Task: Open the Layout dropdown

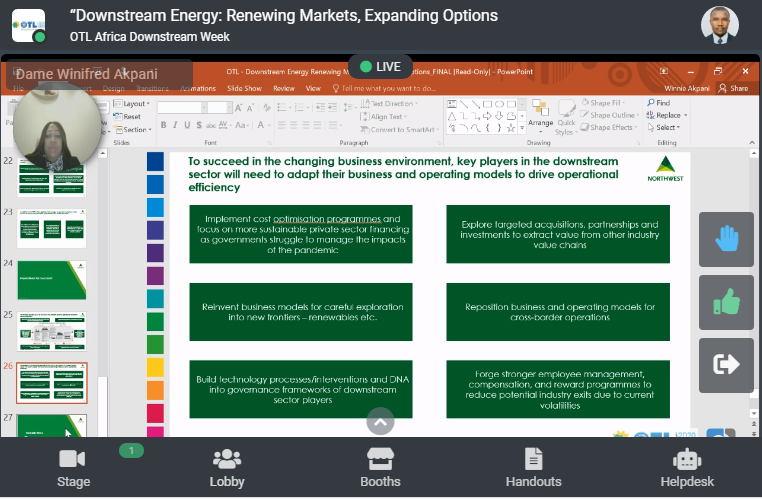Action: tap(132, 103)
